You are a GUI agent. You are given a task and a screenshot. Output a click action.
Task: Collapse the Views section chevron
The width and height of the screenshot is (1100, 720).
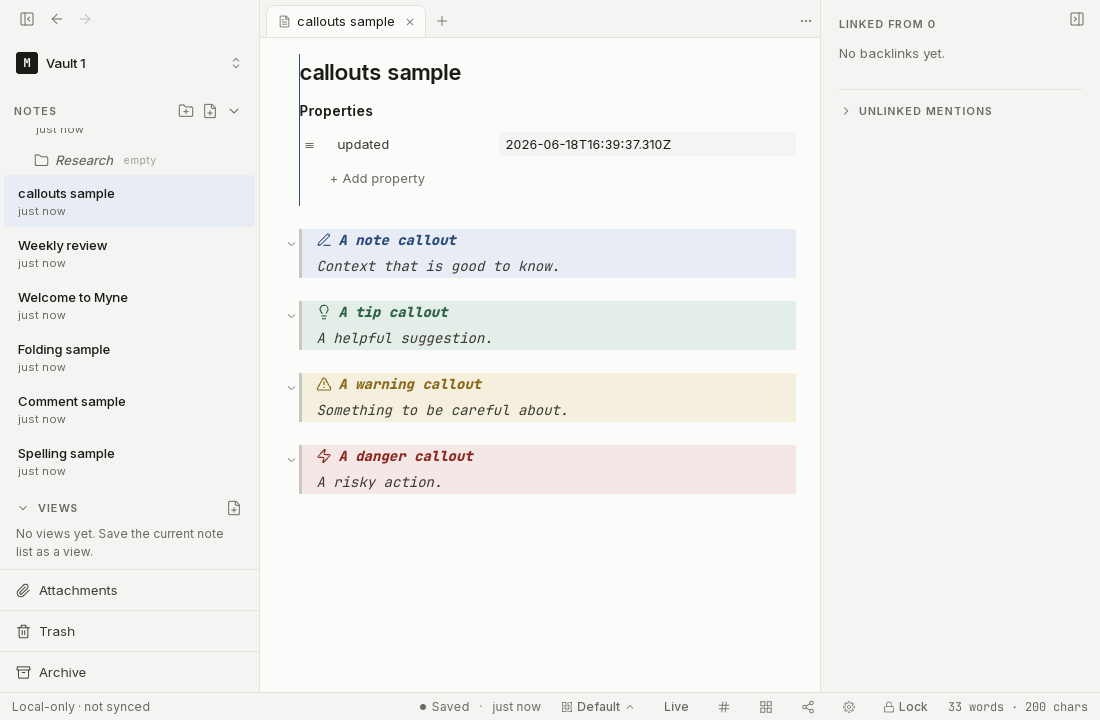[23, 508]
